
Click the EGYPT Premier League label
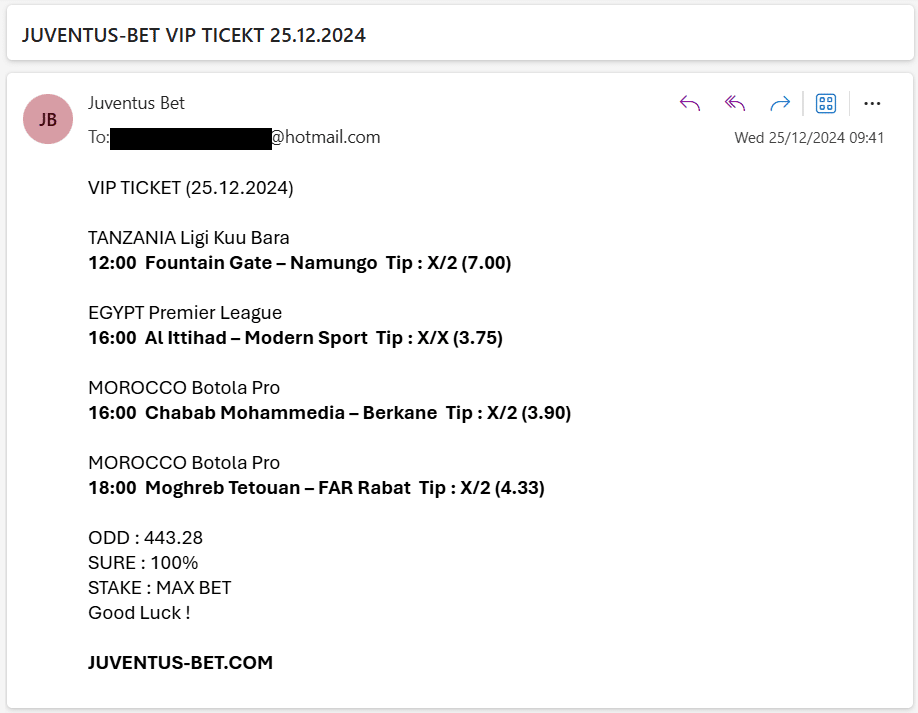coord(185,313)
